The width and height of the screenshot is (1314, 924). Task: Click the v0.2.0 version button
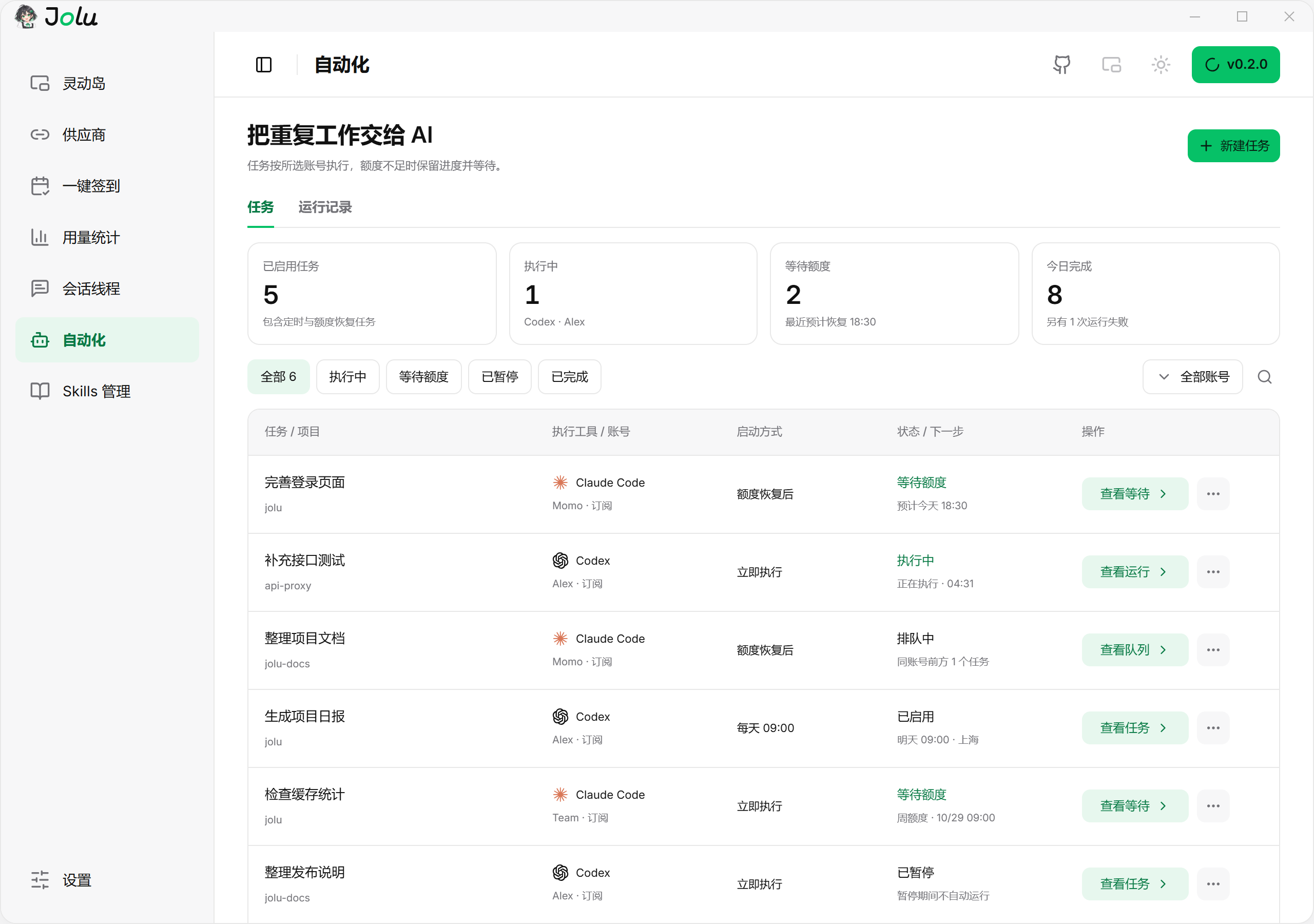(1235, 65)
